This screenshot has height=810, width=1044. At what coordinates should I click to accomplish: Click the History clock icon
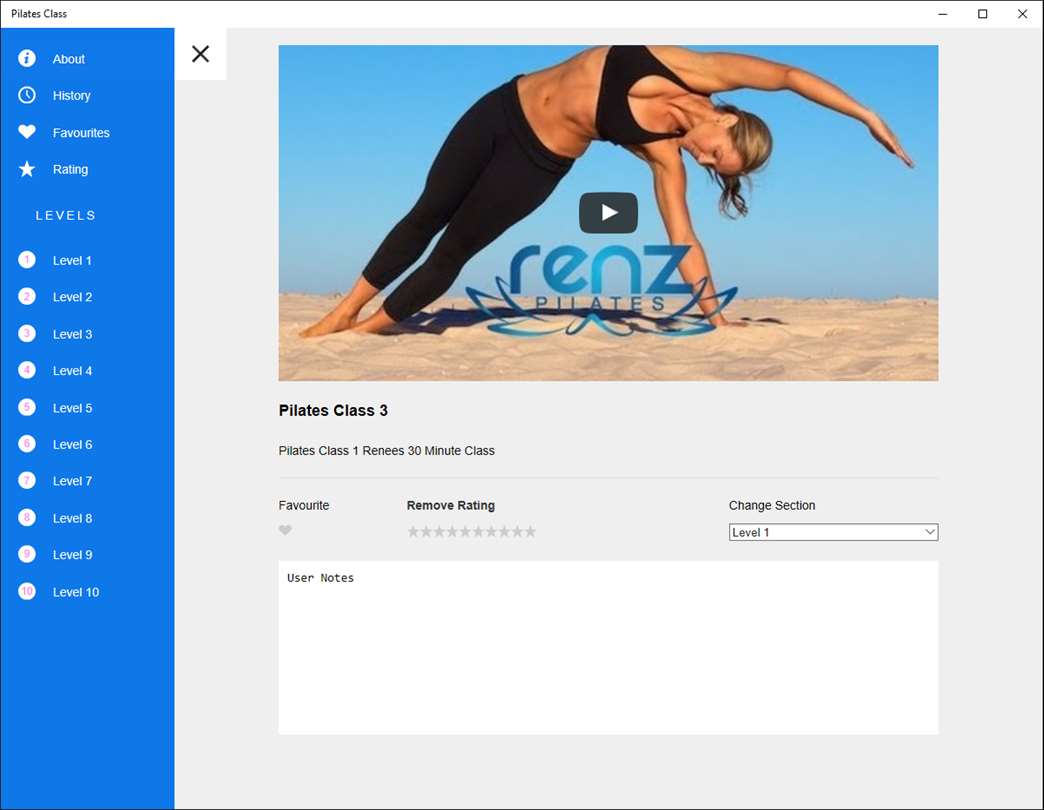click(x=27, y=95)
